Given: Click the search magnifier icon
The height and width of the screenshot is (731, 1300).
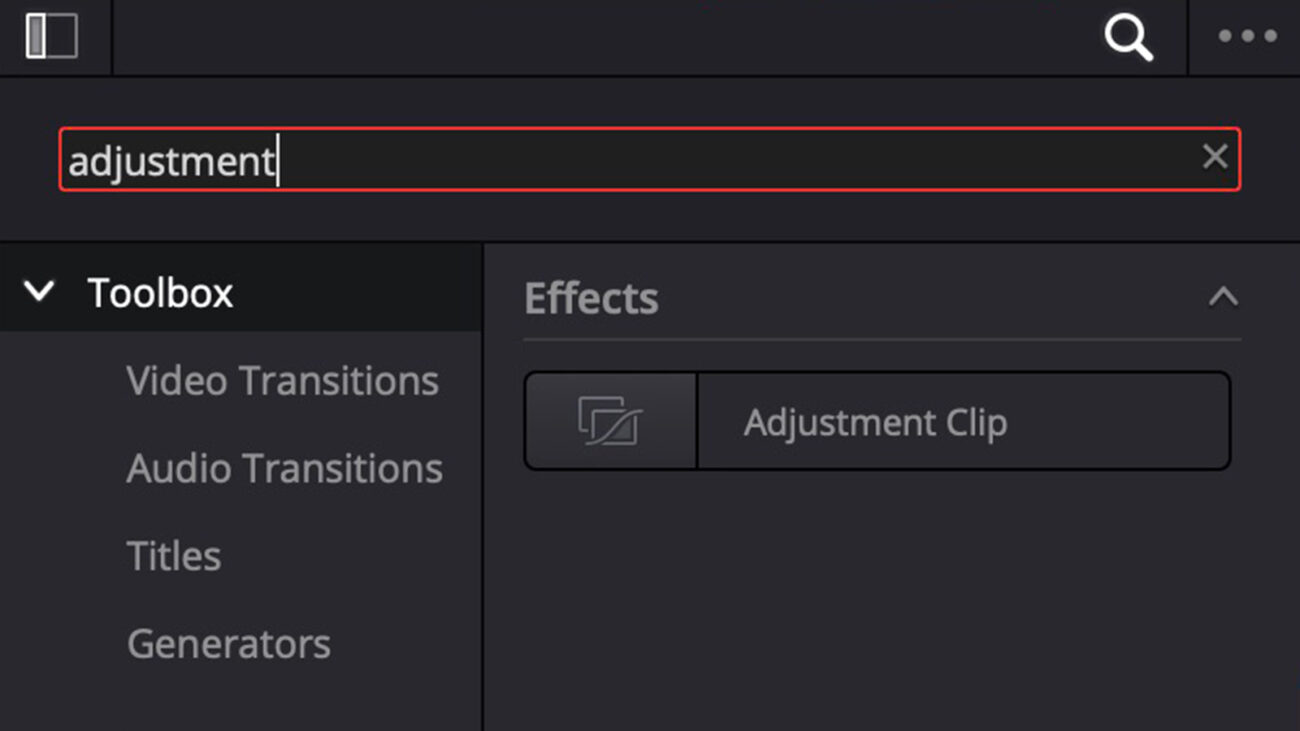Looking at the screenshot, I should point(1128,37).
